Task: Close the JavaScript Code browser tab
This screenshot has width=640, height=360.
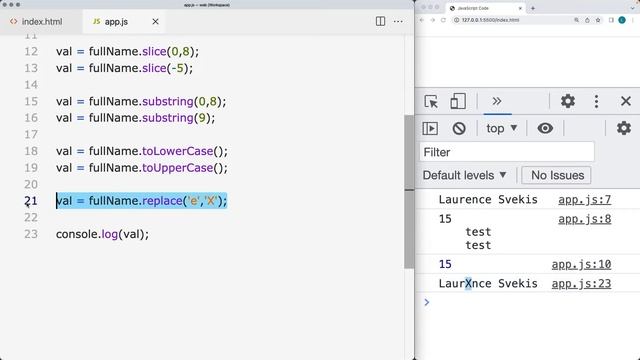Action: point(520,8)
